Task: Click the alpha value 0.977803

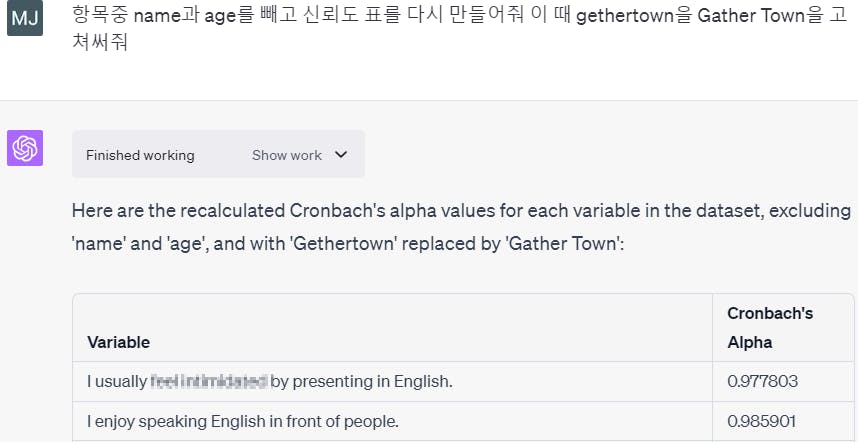Action: click(763, 381)
